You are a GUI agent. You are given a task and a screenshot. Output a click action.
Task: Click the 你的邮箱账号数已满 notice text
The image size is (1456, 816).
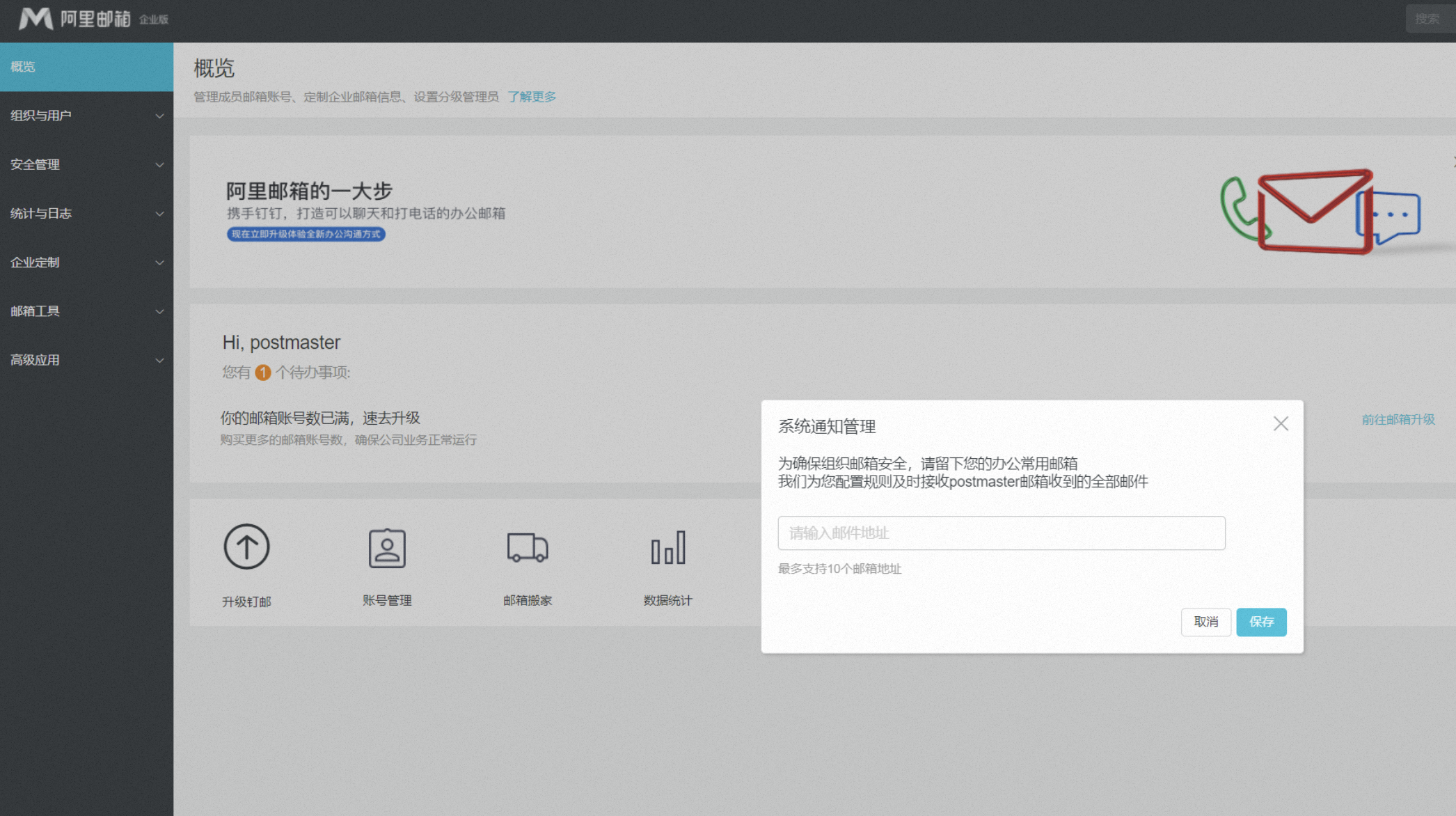pyautogui.click(x=320, y=418)
